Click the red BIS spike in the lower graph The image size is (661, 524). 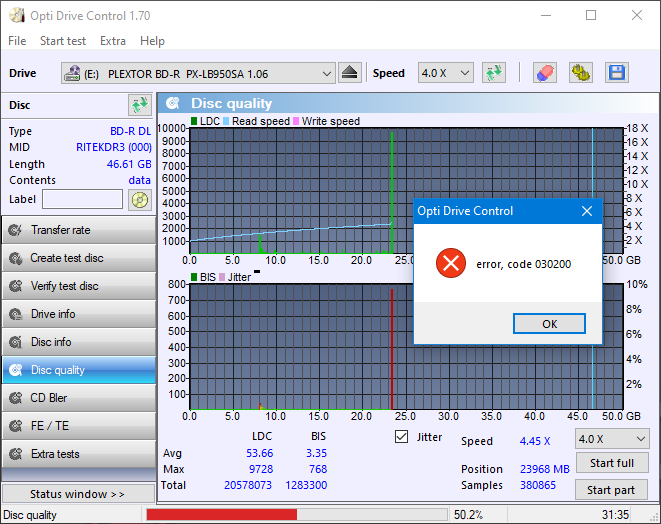point(392,349)
